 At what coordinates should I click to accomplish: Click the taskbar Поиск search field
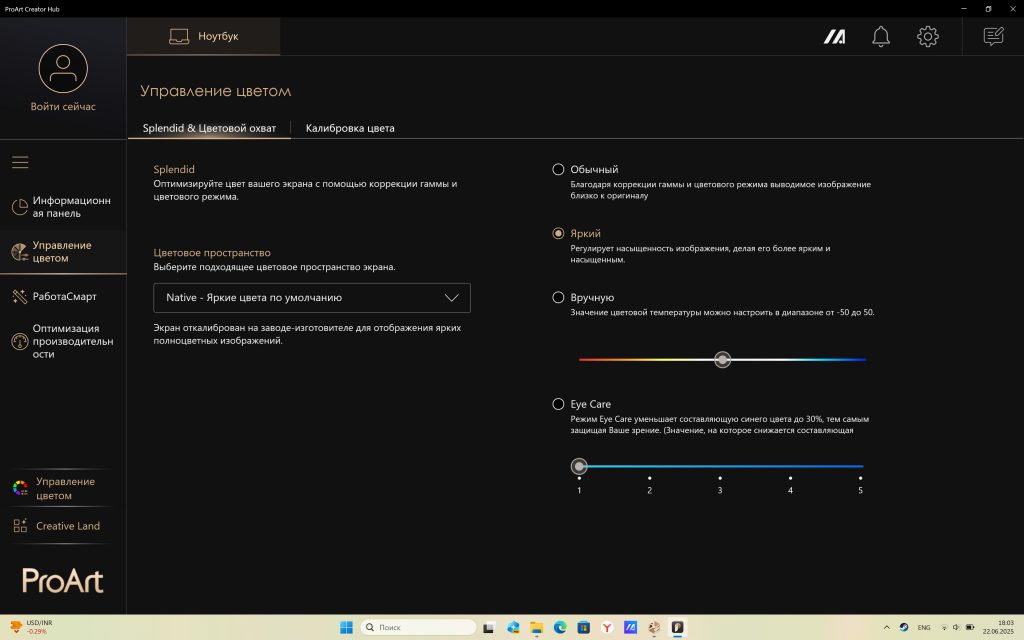(418, 628)
